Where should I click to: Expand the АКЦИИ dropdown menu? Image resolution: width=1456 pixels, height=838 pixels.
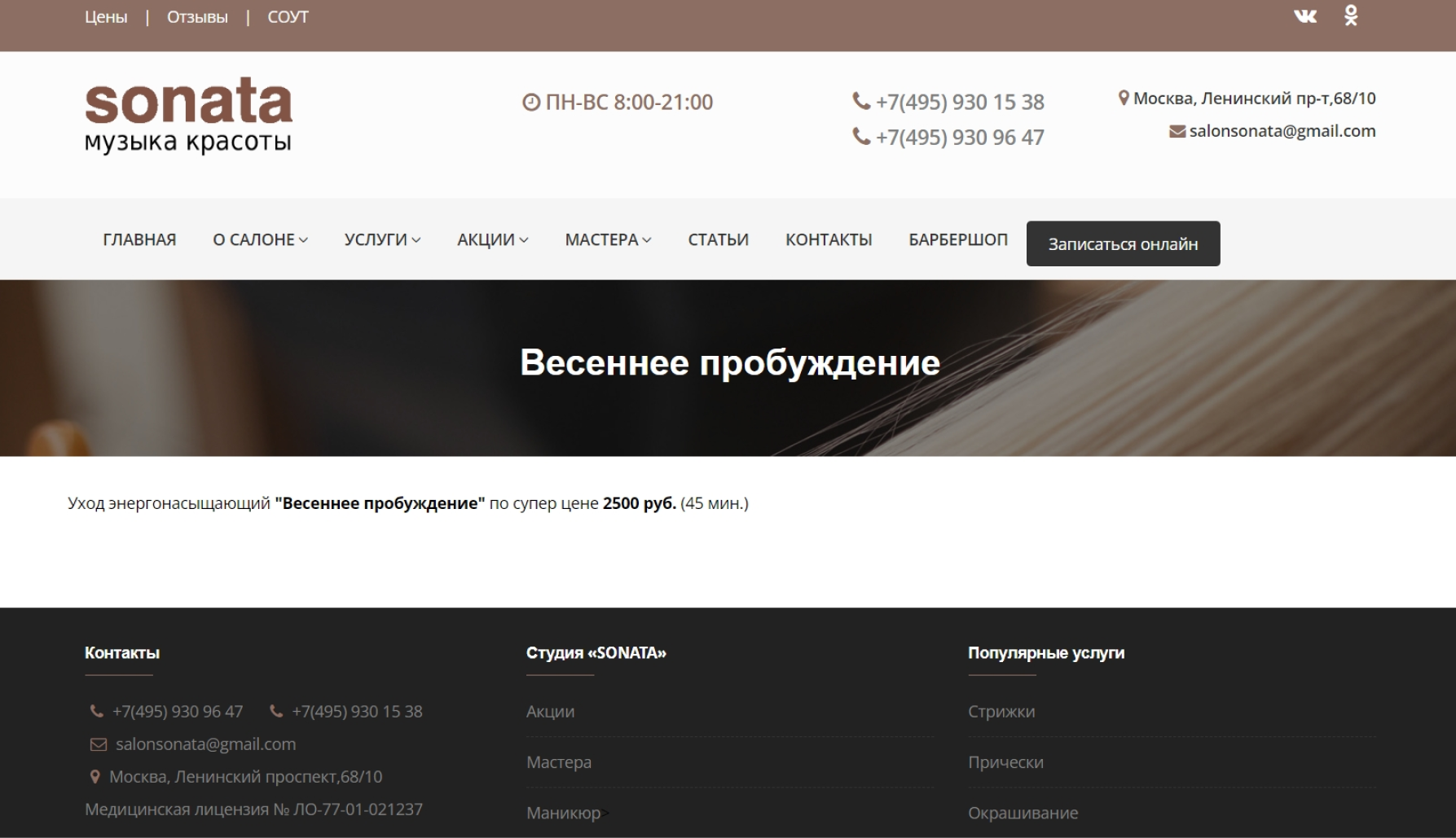tap(493, 239)
